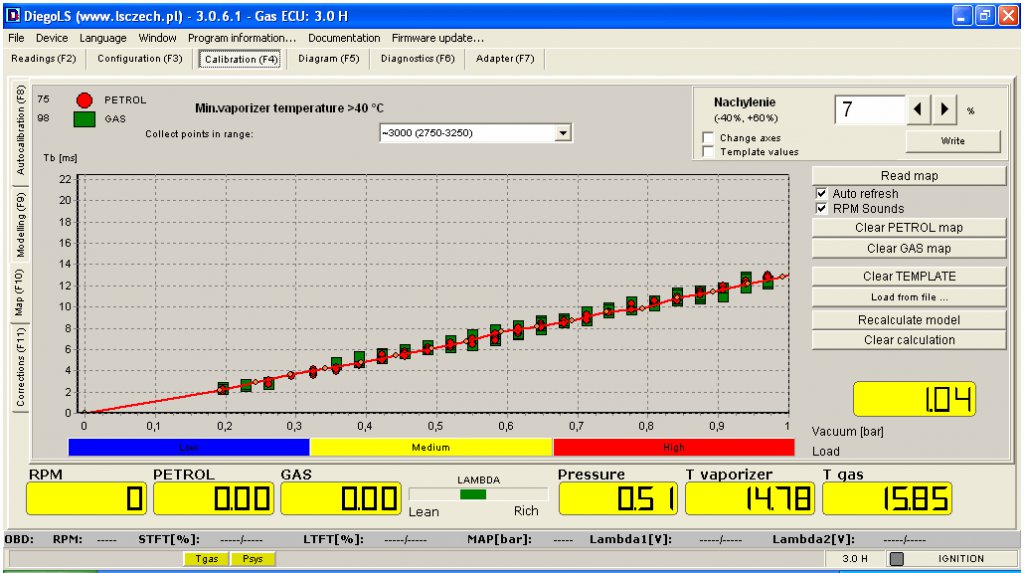Click the blue Low load range bar
The image size is (1024, 573).
tap(189, 447)
